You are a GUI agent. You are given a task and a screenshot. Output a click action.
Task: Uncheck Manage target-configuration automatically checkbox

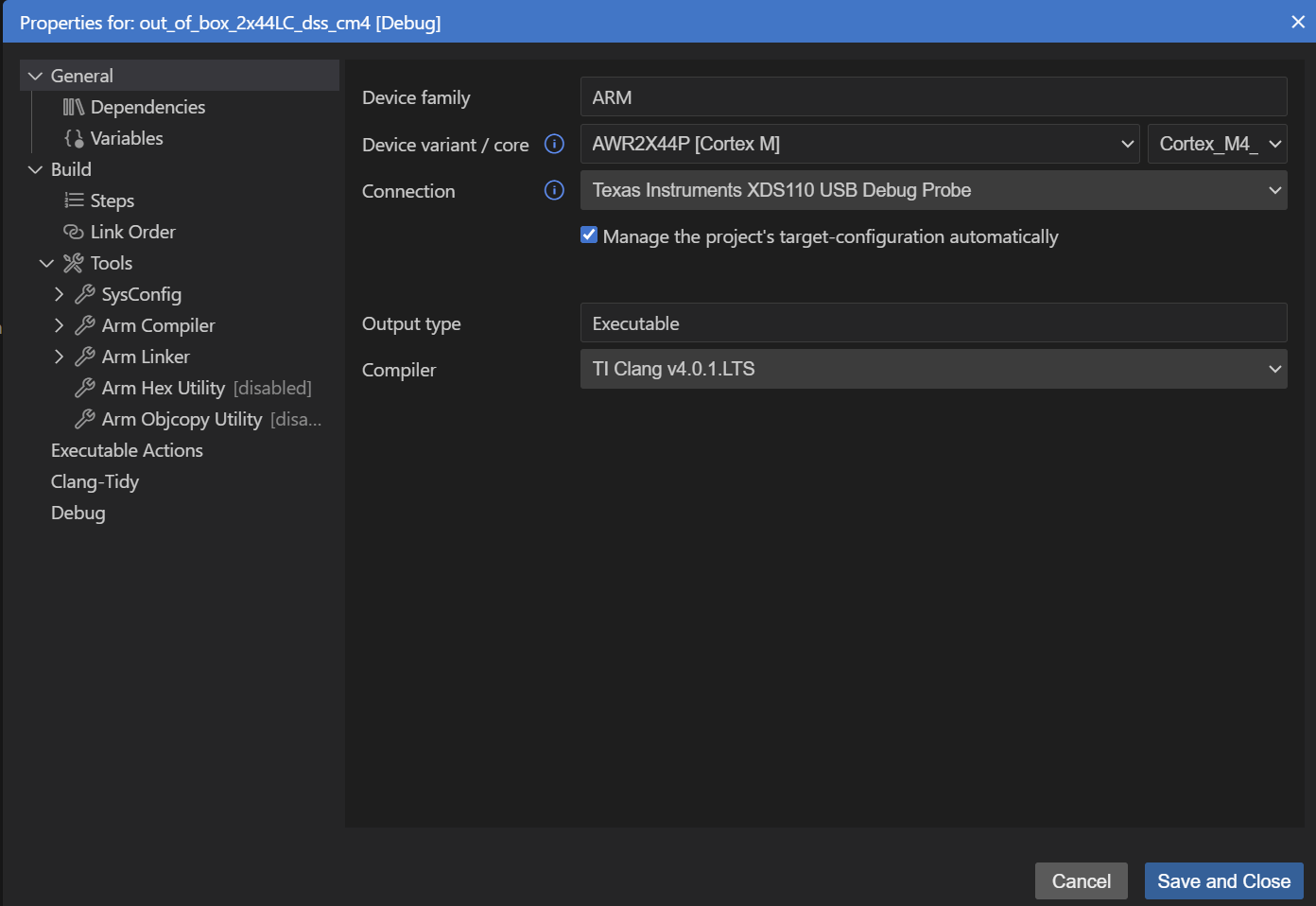point(589,235)
